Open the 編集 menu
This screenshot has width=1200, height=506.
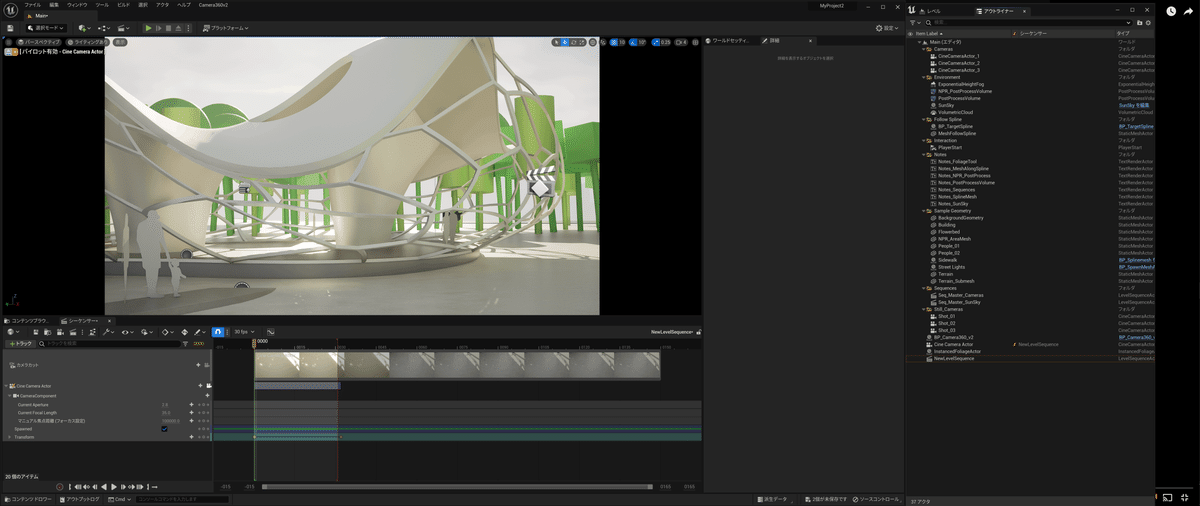point(54,5)
